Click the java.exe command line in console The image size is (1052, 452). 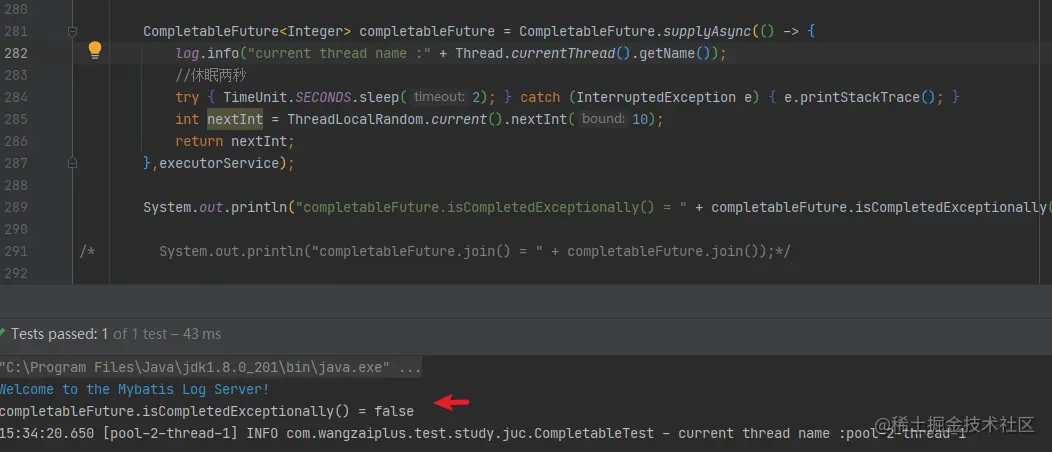tap(211, 368)
